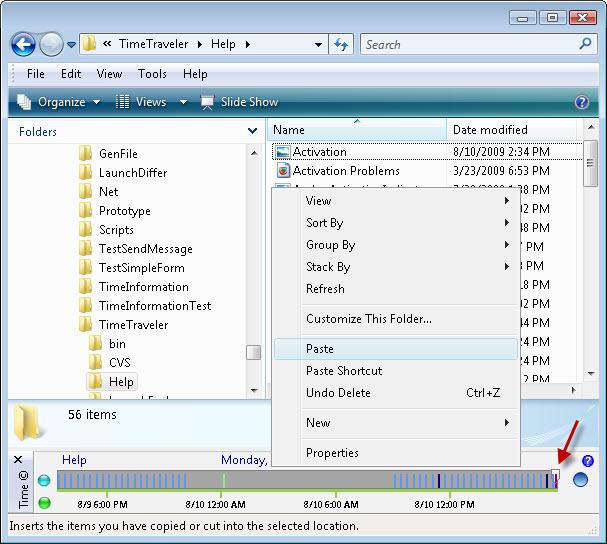The image size is (607, 544).
Task: Choose Customize This Folder...
Action: (396, 319)
